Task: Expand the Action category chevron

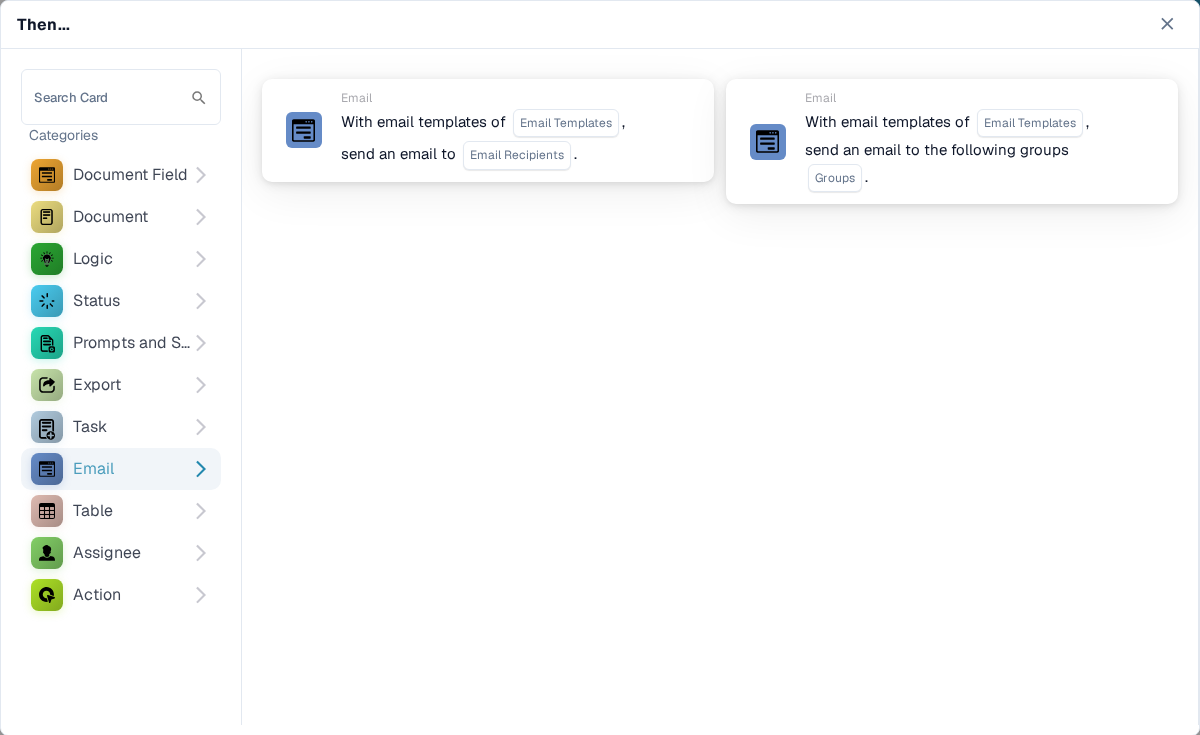Action: coord(201,595)
